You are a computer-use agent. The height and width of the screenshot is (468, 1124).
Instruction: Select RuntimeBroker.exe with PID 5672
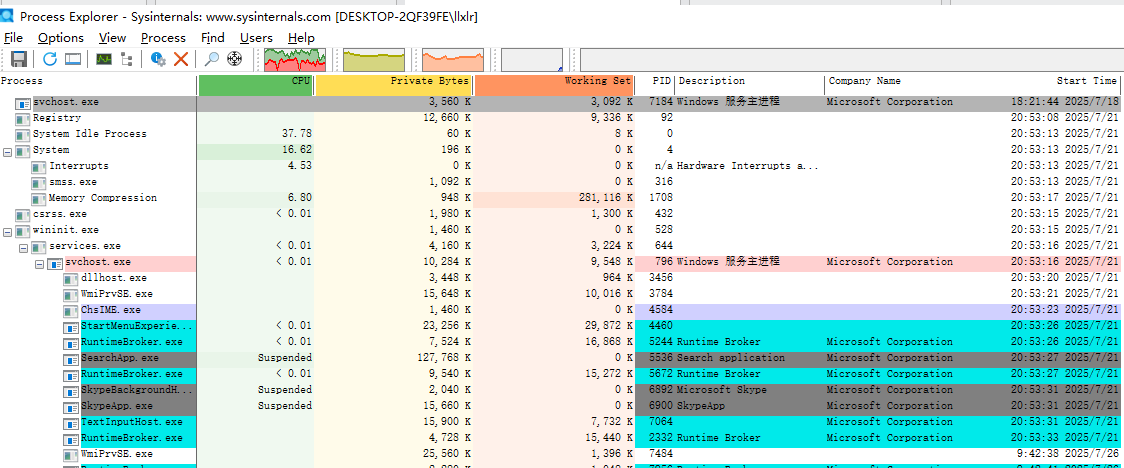pyautogui.click(x=562, y=374)
